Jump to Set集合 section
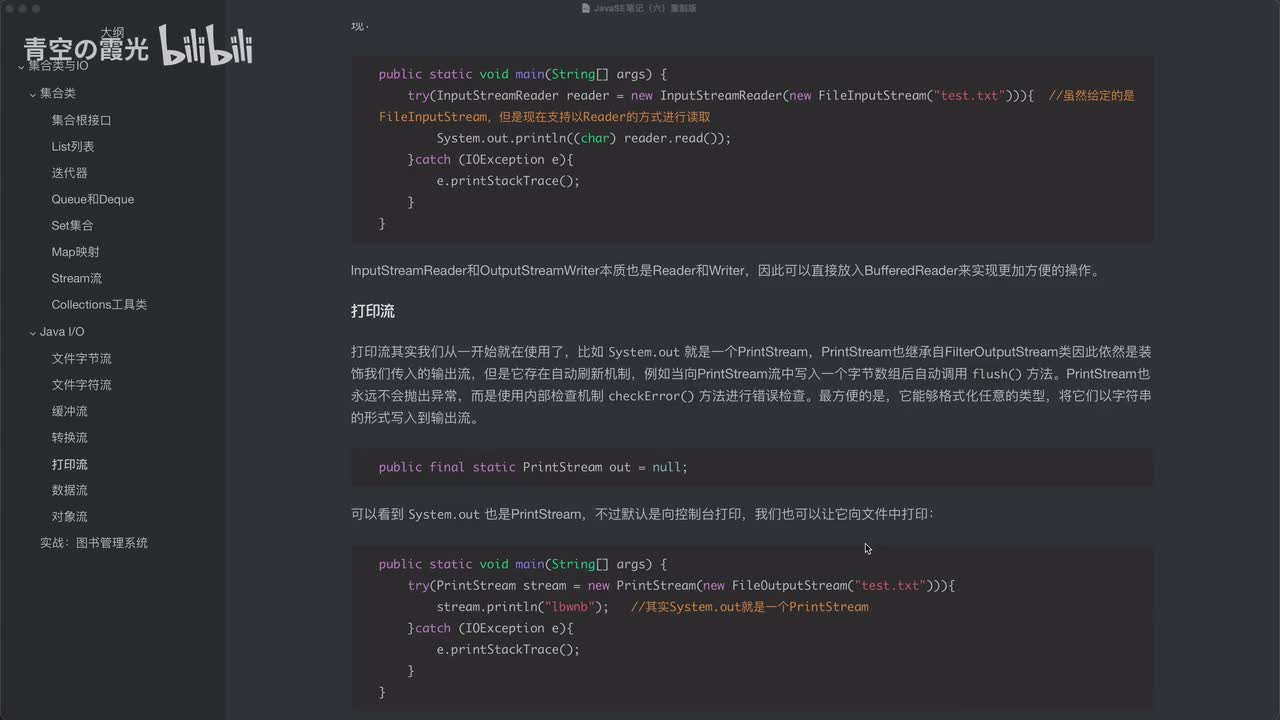1280x720 pixels. pyautogui.click(x=73, y=225)
